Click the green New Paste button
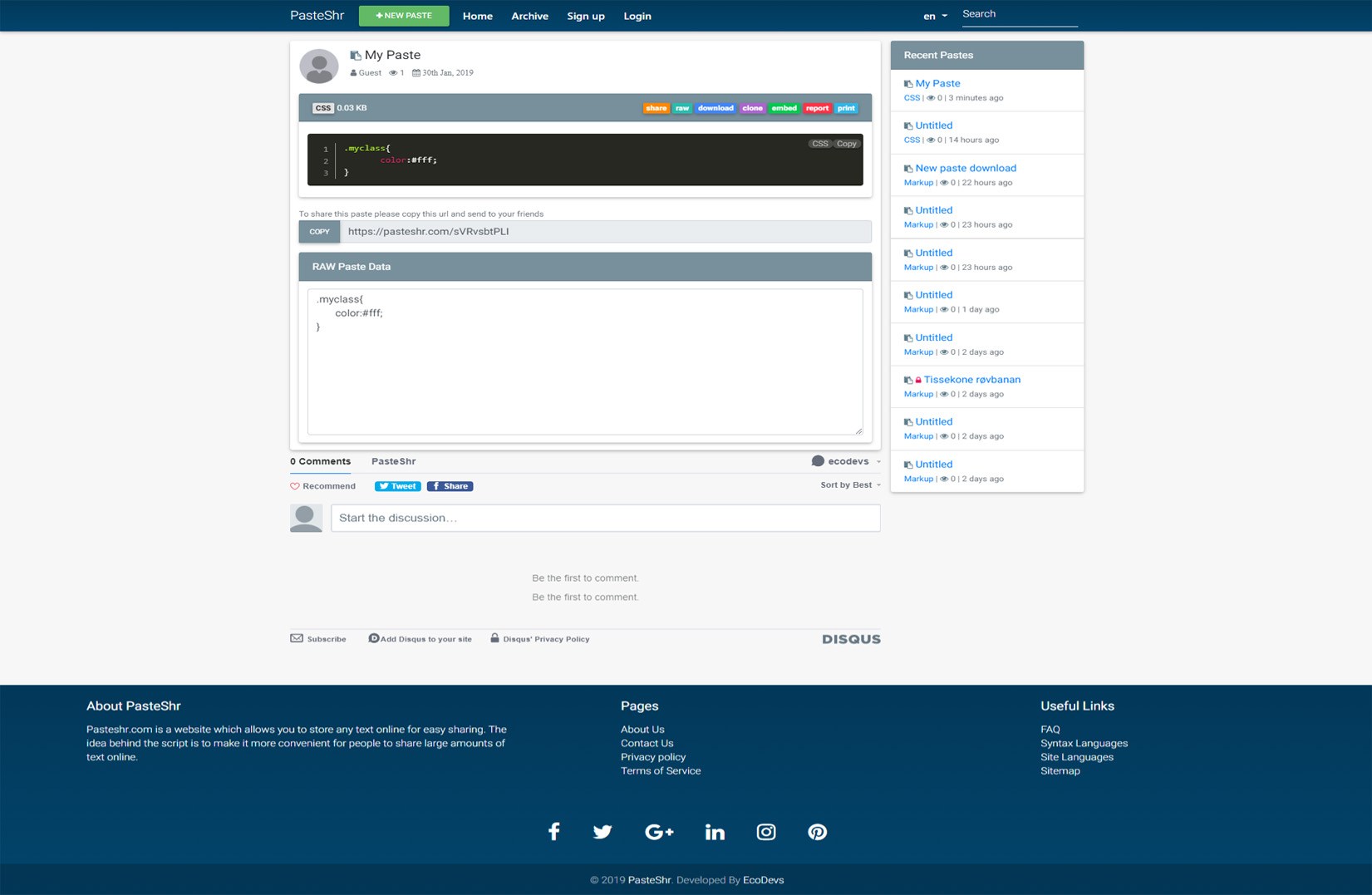 [404, 16]
